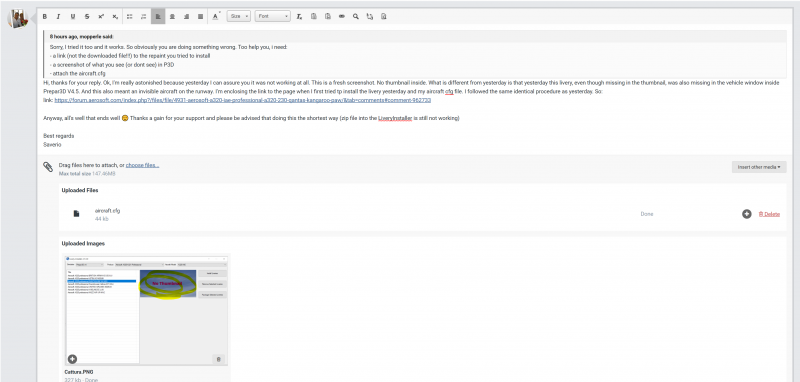The width and height of the screenshot is (800, 382).
Task: Toggle bold formatting in the editor toolbar
Action: [x=45, y=17]
